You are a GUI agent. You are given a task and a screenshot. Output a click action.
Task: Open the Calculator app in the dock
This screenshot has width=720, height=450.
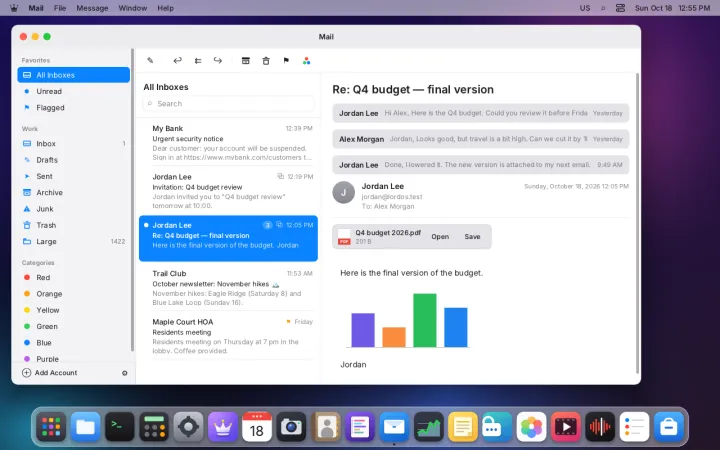[x=154, y=427]
